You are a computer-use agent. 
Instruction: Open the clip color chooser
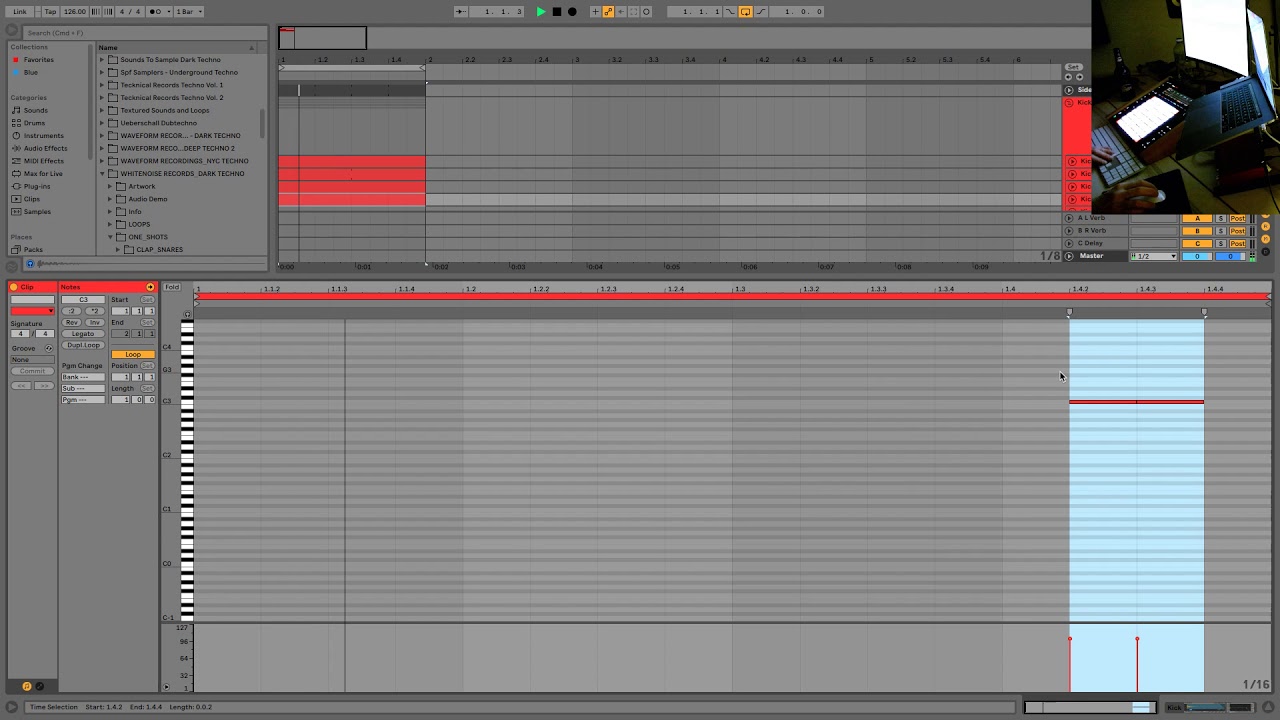[32, 311]
